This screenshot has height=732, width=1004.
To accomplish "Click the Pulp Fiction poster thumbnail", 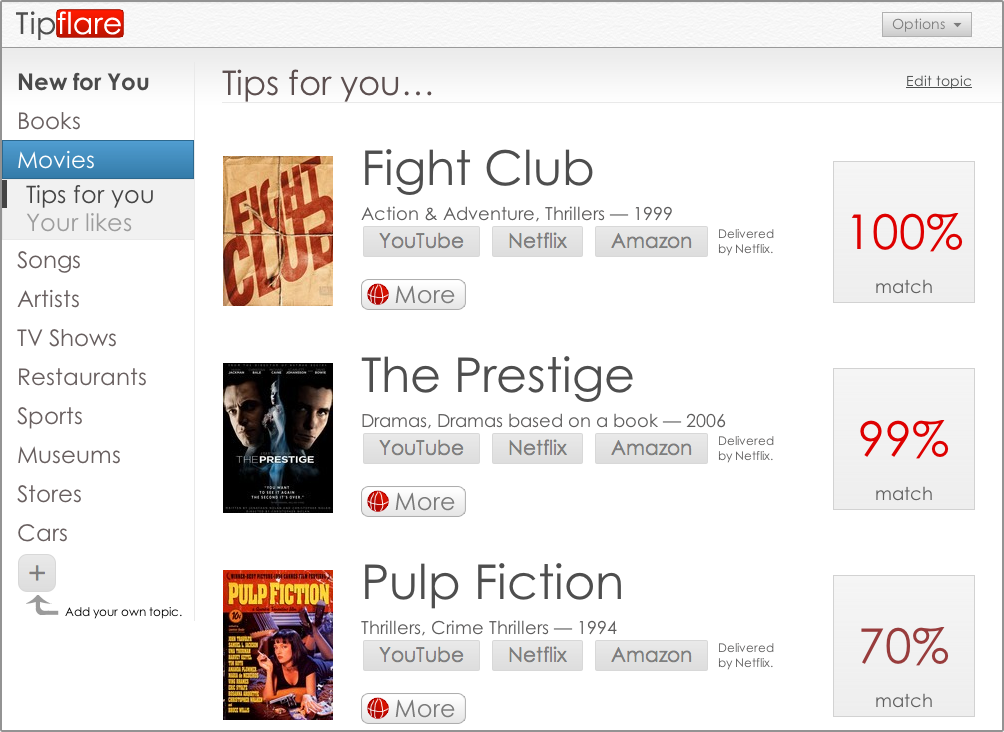I will [x=278, y=645].
